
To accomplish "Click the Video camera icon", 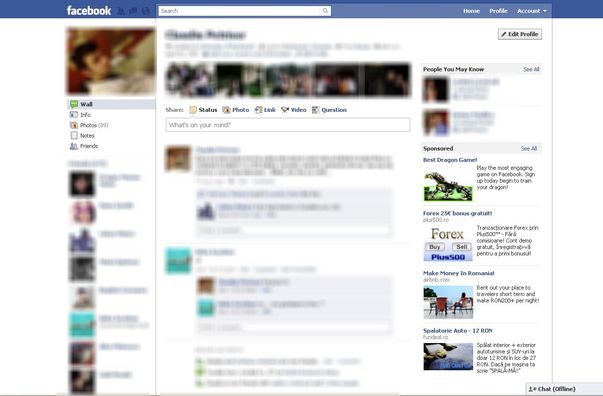I will [x=285, y=110].
